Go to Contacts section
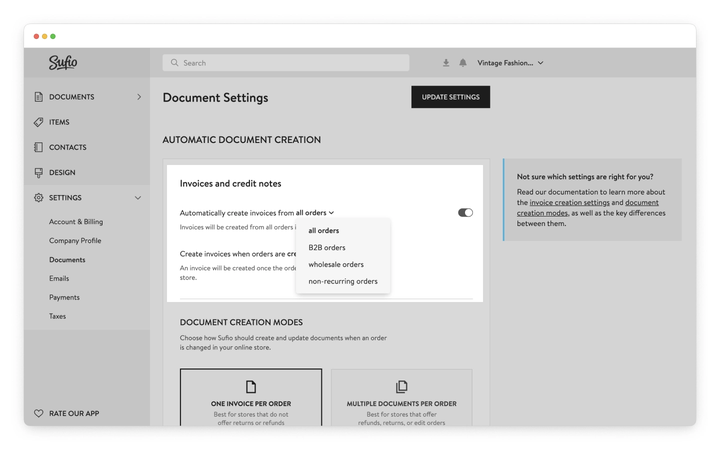Image resolution: width=720 pixels, height=450 pixels. [x=68, y=147]
